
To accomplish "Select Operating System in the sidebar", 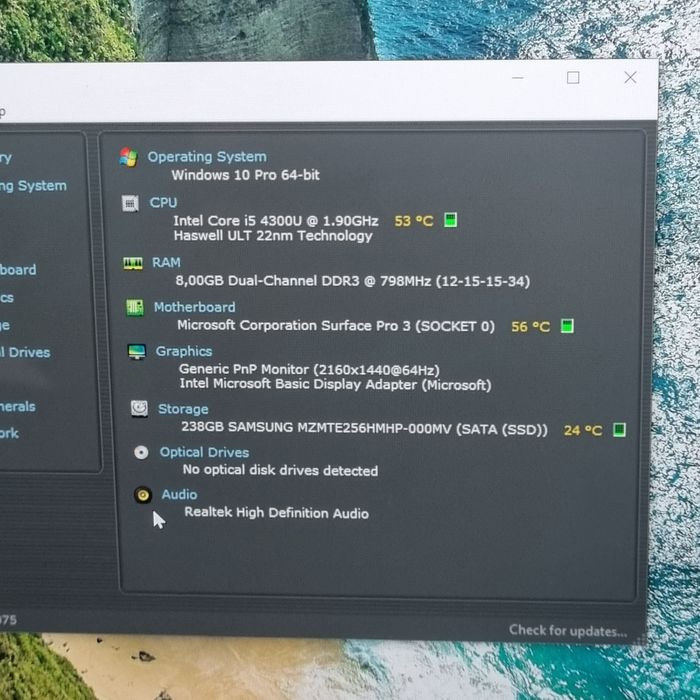I will [x=33, y=186].
